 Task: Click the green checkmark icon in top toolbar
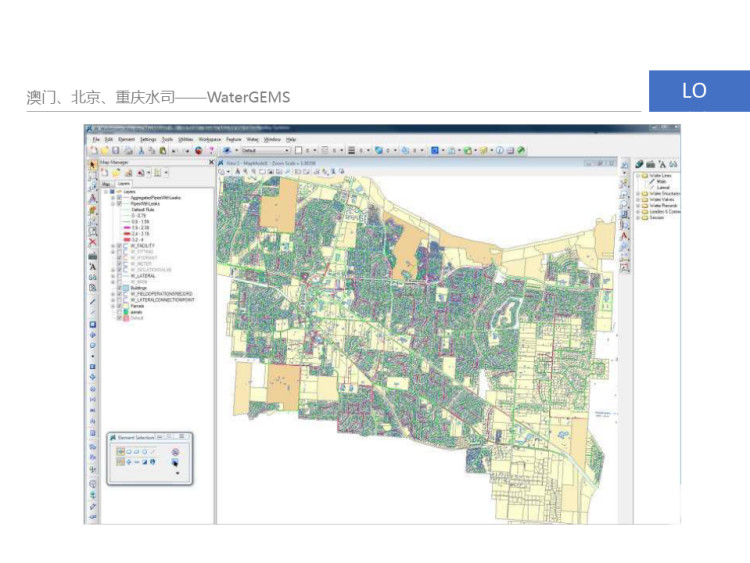click(x=521, y=151)
